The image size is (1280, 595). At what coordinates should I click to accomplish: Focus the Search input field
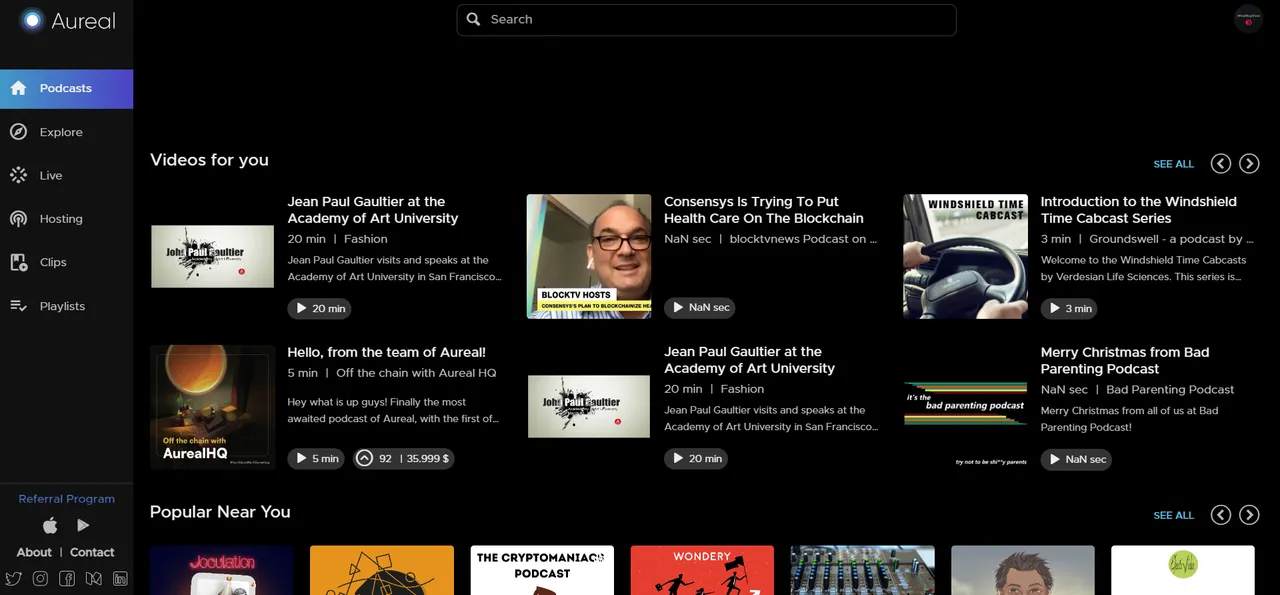[x=706, y=19]
